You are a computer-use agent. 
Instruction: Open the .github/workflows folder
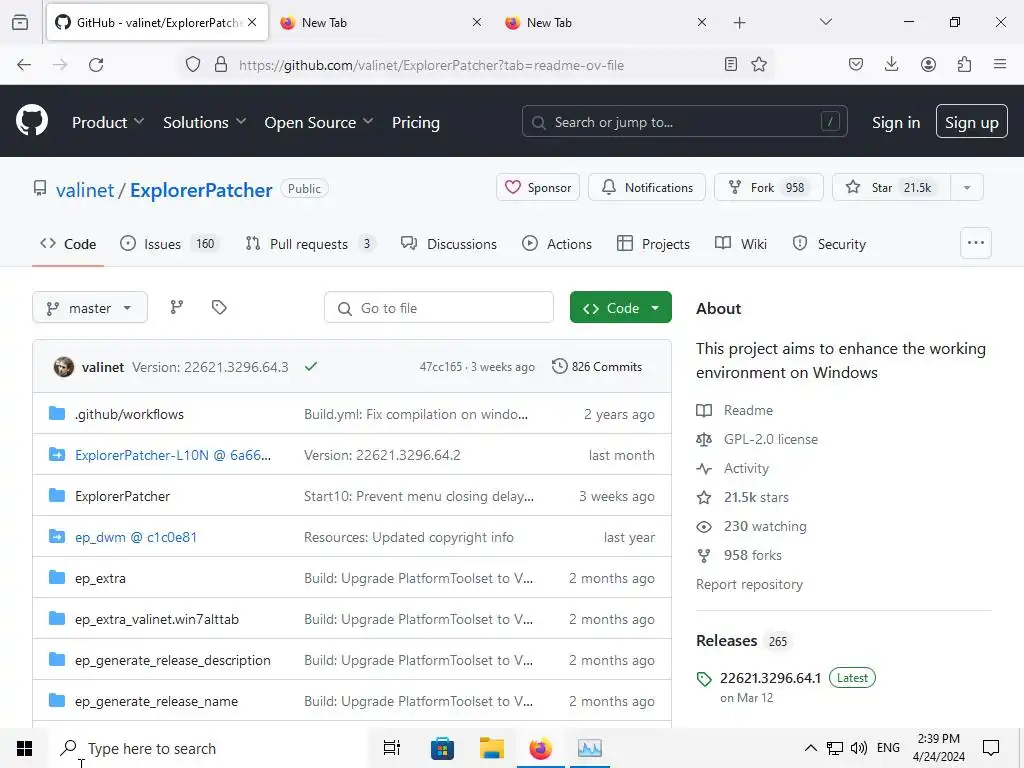coord(129,414)
